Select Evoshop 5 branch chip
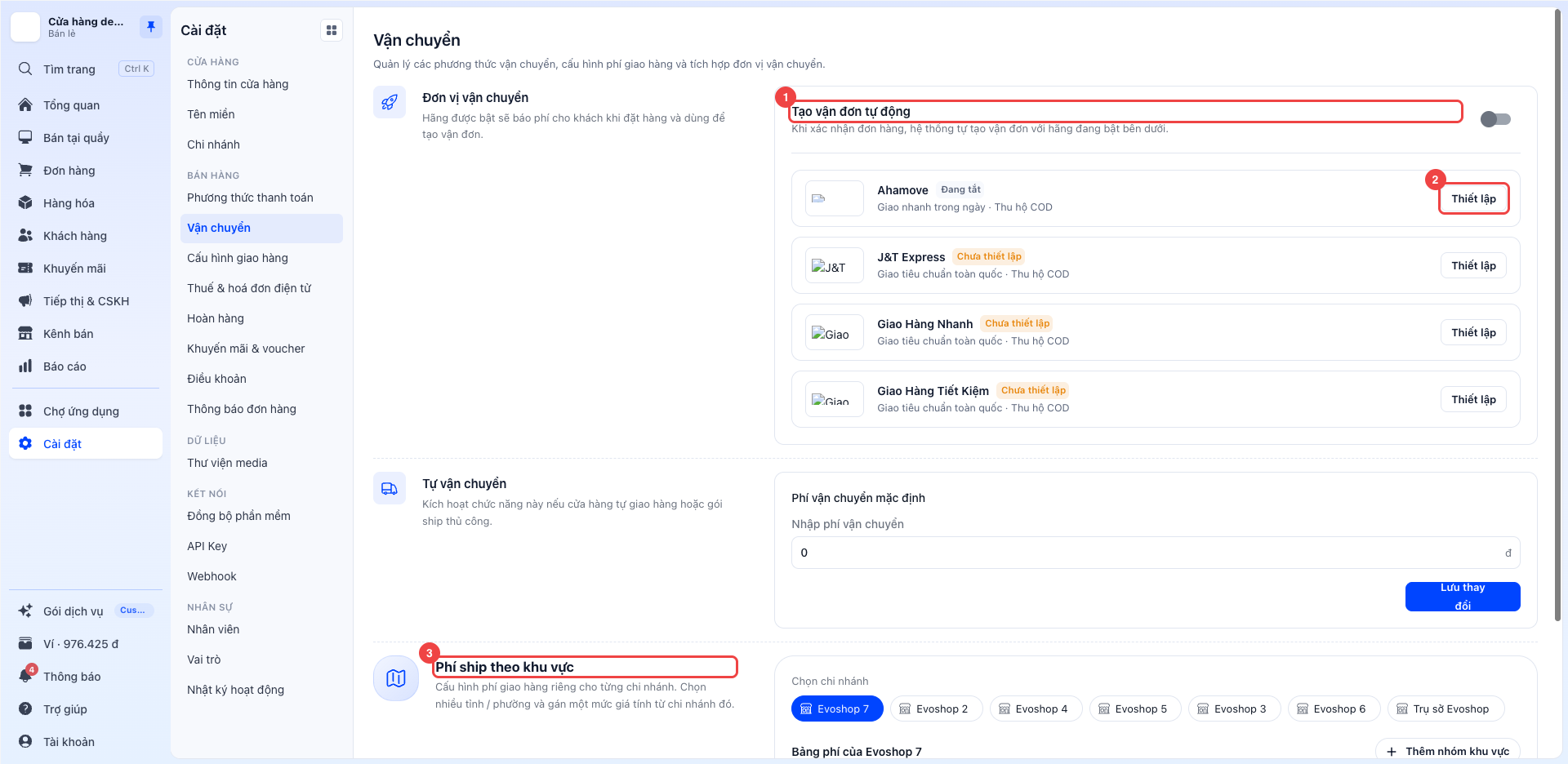The width and height of the screenshot is (1568, 764). (x=1135, y=708)
